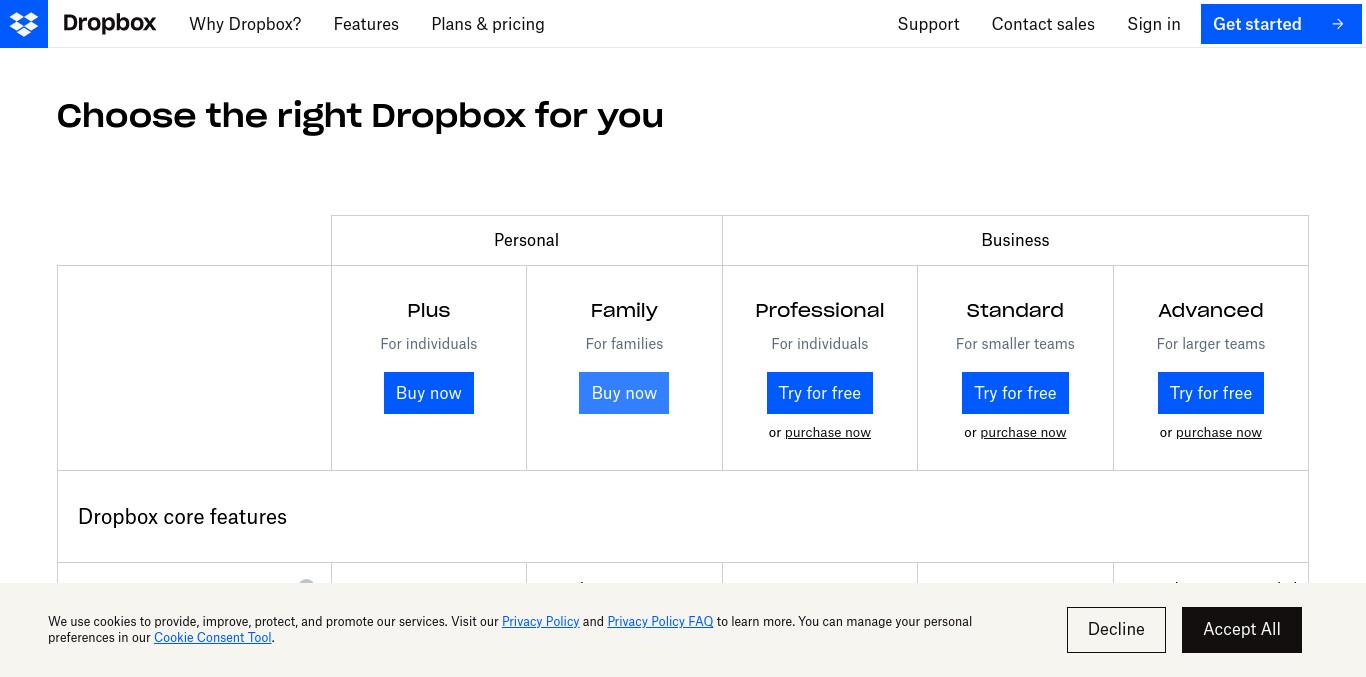
Task: Click the Dropbox box logo icon
Action: coord(24,24)
